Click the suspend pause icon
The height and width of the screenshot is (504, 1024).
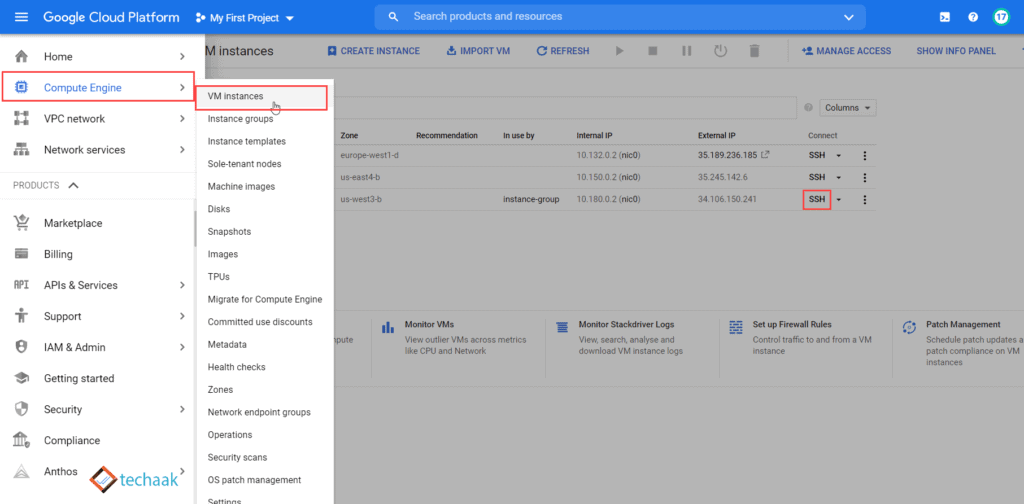pyautogui.click(x=686, y=51)
